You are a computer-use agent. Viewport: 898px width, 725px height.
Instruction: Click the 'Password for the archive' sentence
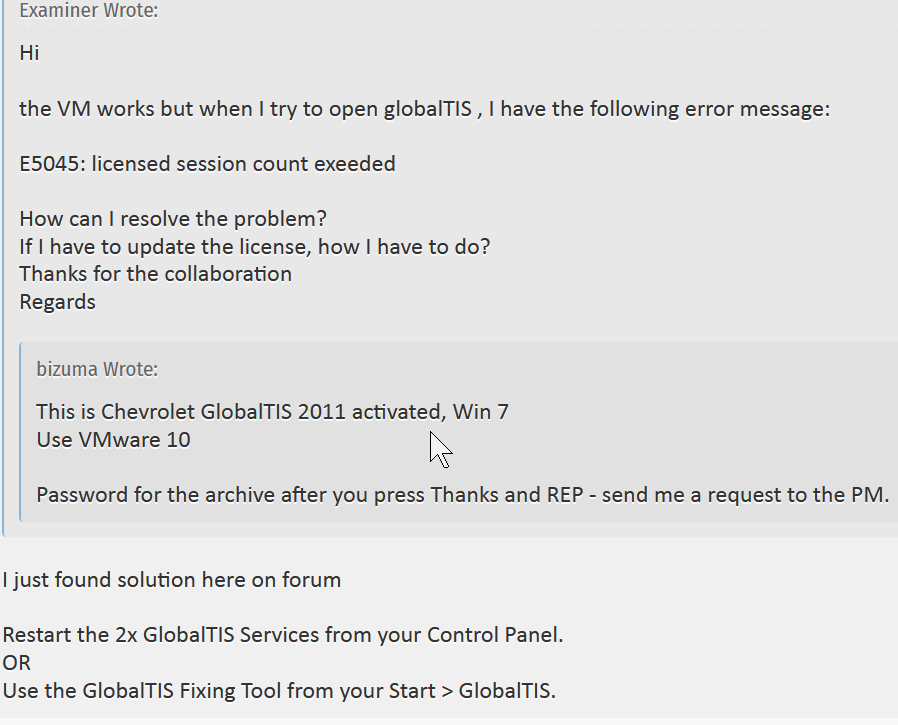pos(463,495)
